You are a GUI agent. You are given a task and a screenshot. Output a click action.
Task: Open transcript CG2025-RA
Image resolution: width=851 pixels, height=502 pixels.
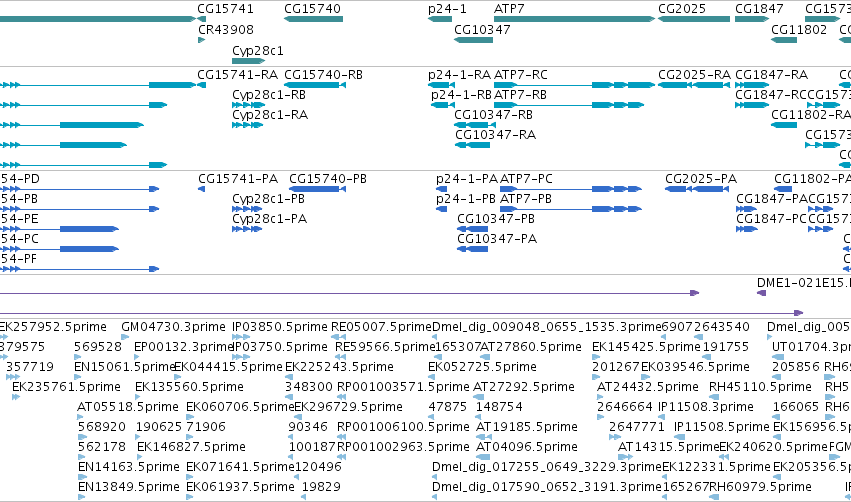tap(695, 74)
